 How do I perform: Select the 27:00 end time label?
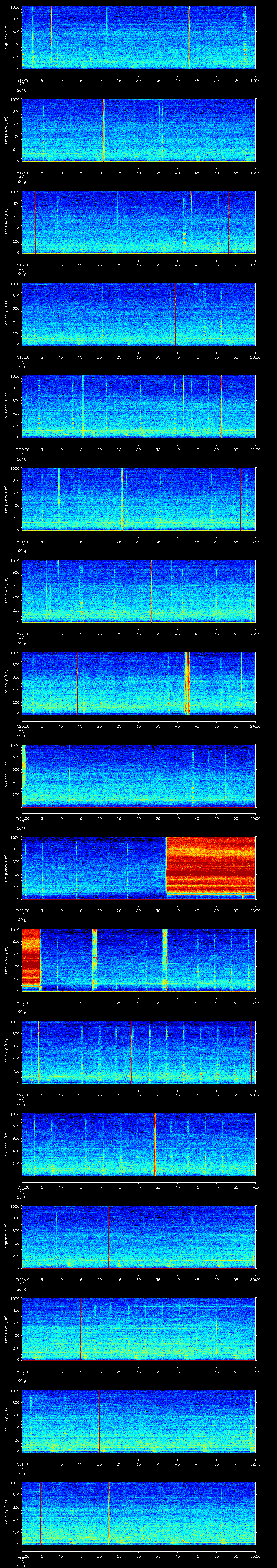coord(255,1003)
